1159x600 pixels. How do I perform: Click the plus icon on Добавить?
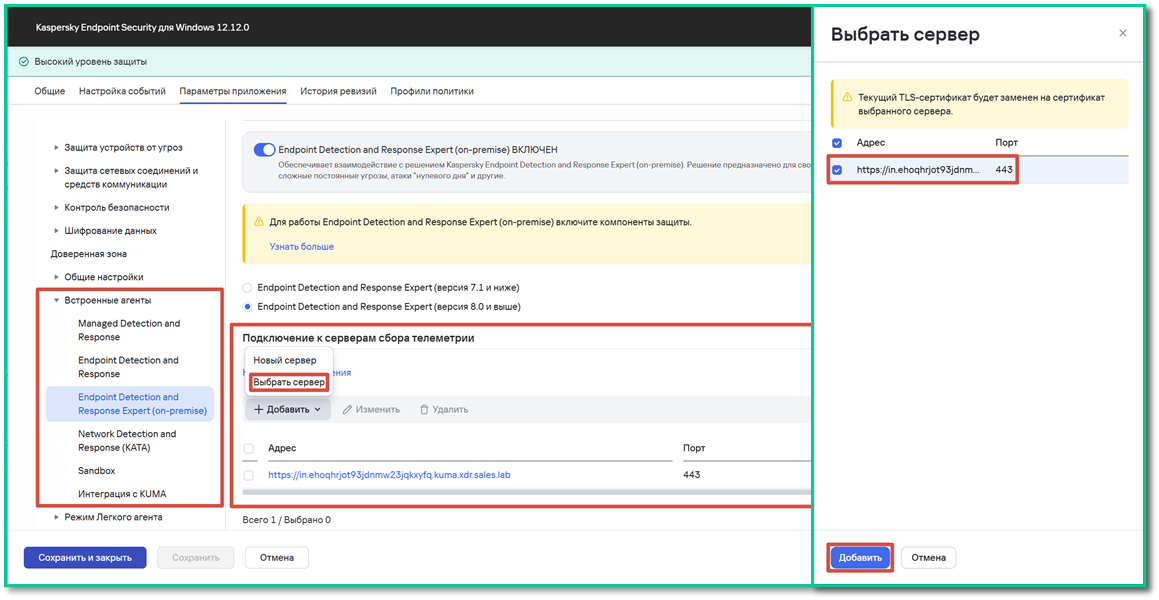pos(258,409)
